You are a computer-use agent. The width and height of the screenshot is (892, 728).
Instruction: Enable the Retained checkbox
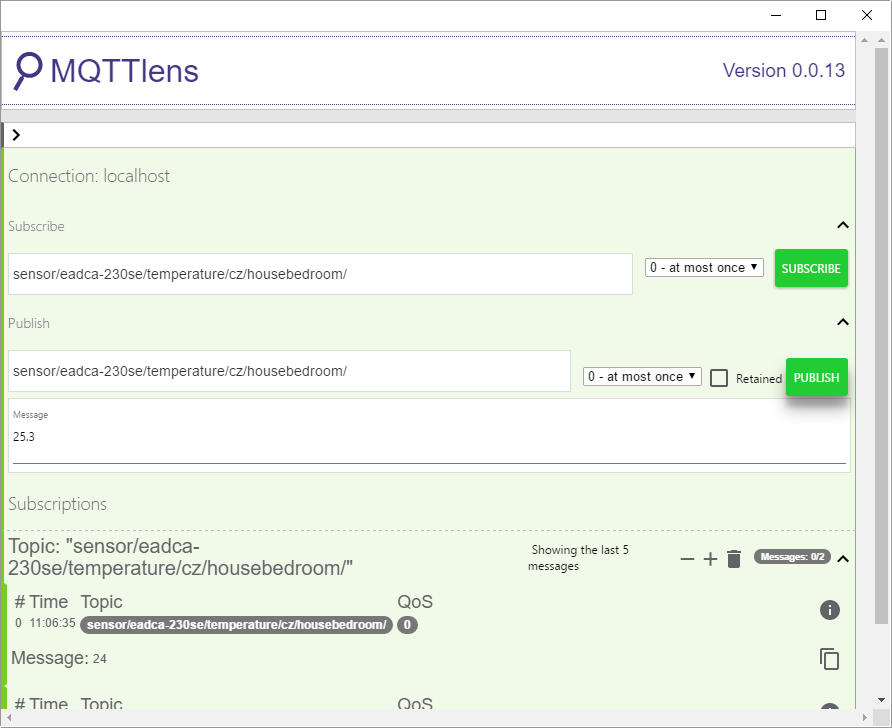719,378
